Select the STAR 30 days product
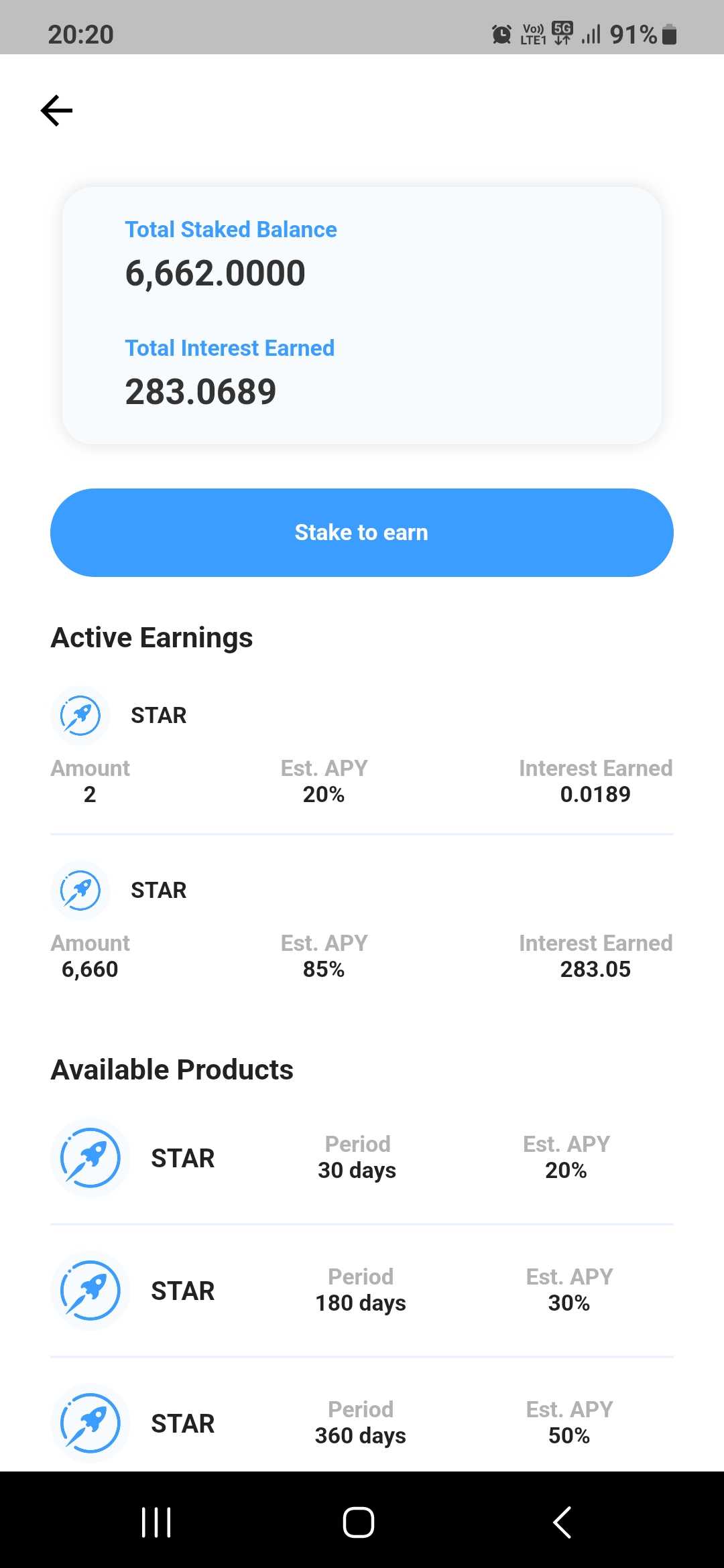 357,1158
